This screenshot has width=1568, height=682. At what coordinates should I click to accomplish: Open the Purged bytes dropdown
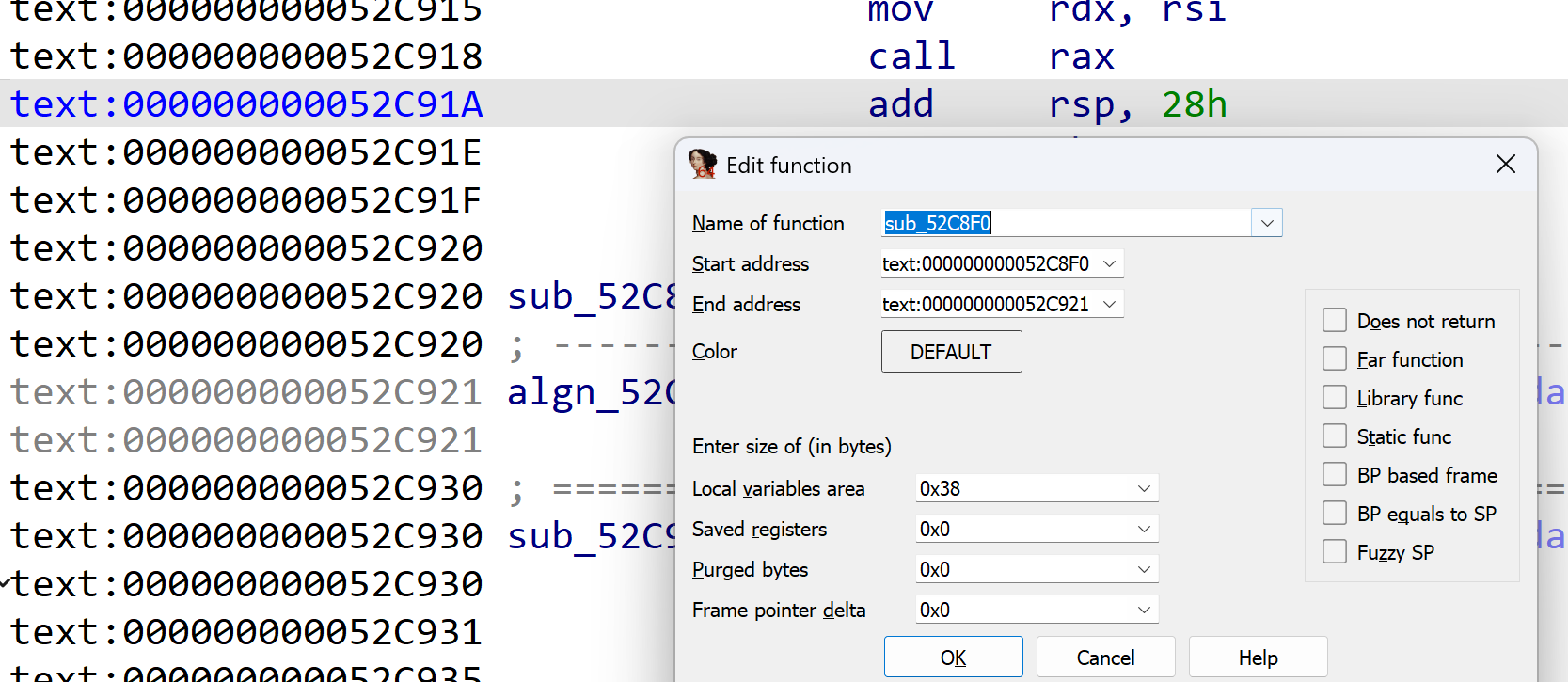click(1144, 569)
